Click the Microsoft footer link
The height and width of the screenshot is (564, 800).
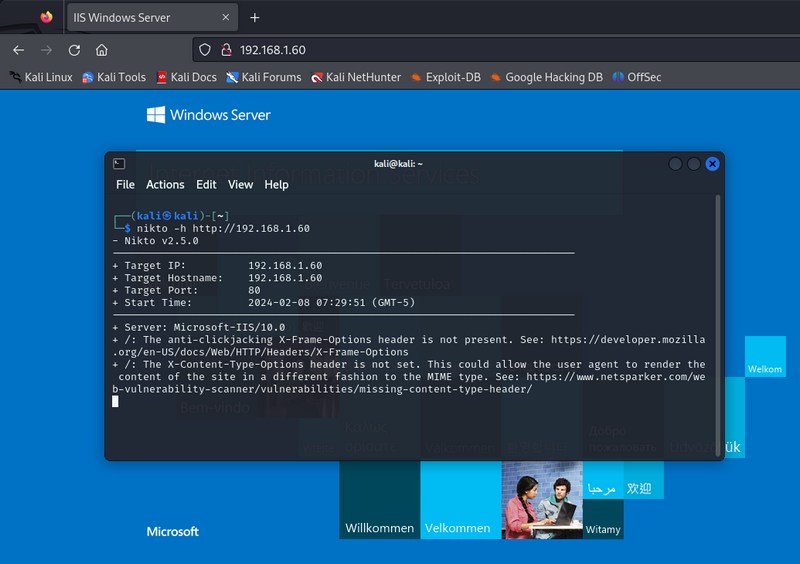172,532
